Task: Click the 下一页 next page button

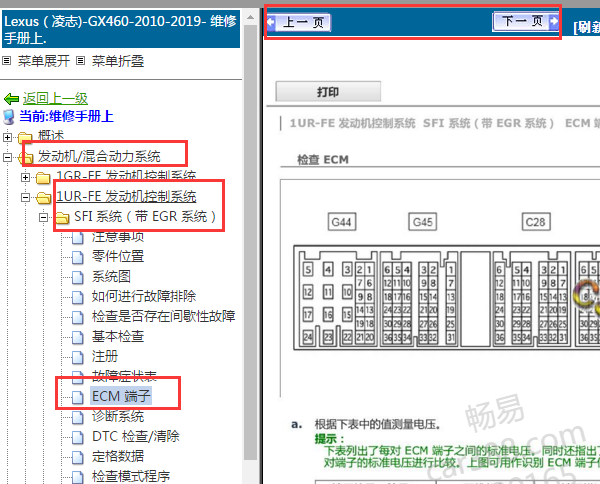Action: point(526,21)
